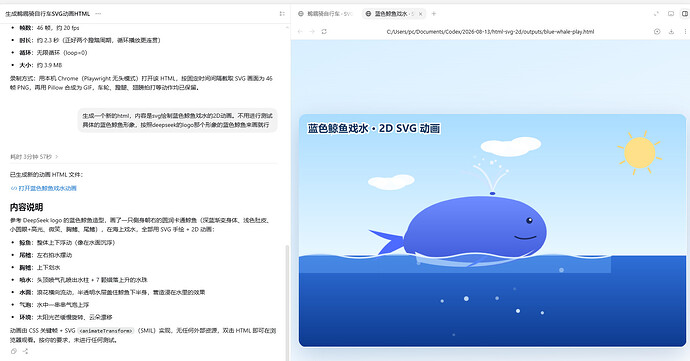This screenshot has width=690, height=361.
Task: Toggle the split panel layout icon
Action: pos(685,14)
